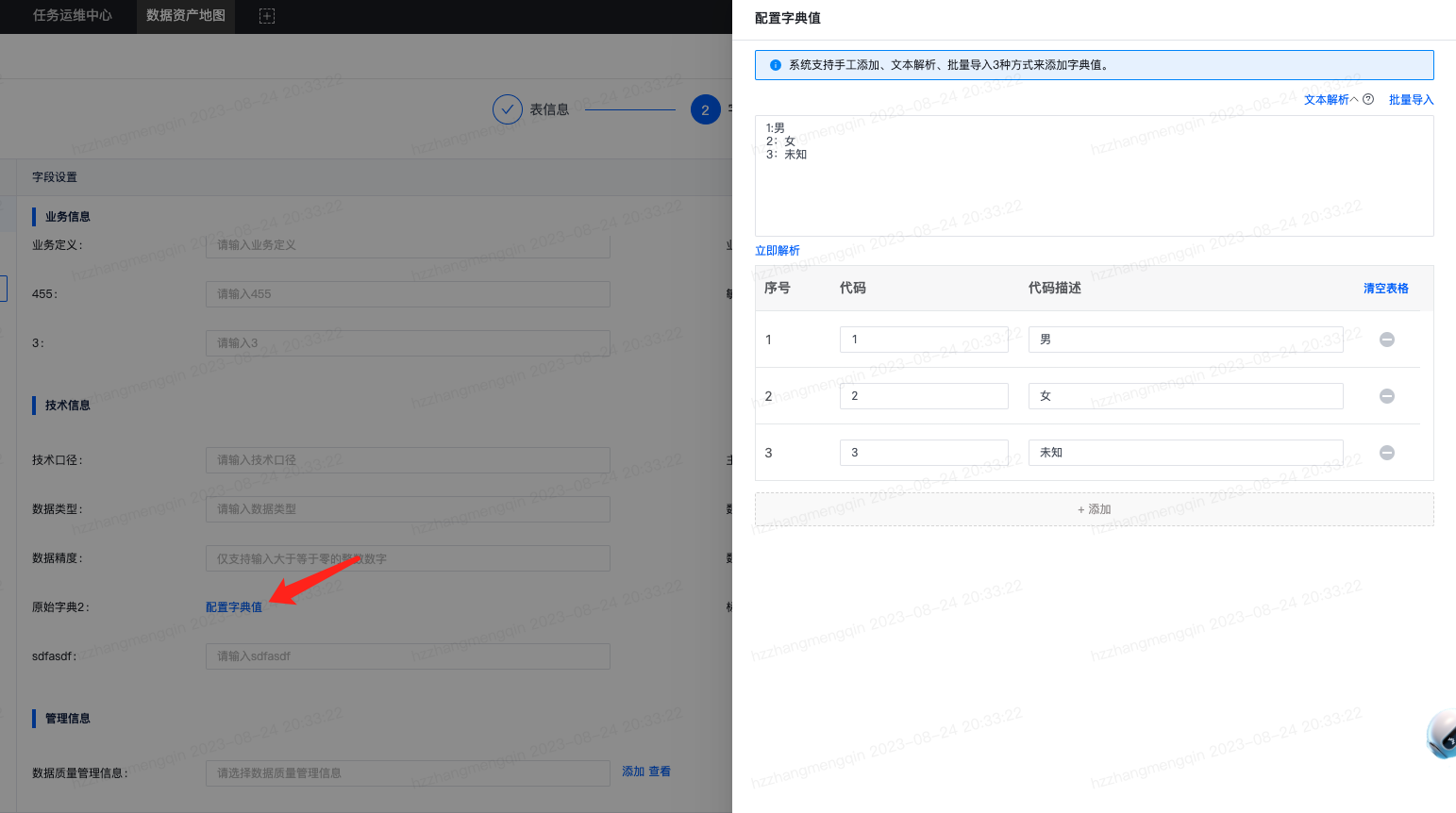Edit description field containing 男
This screenshot has height=813, width=1456.
point(1185,340)
